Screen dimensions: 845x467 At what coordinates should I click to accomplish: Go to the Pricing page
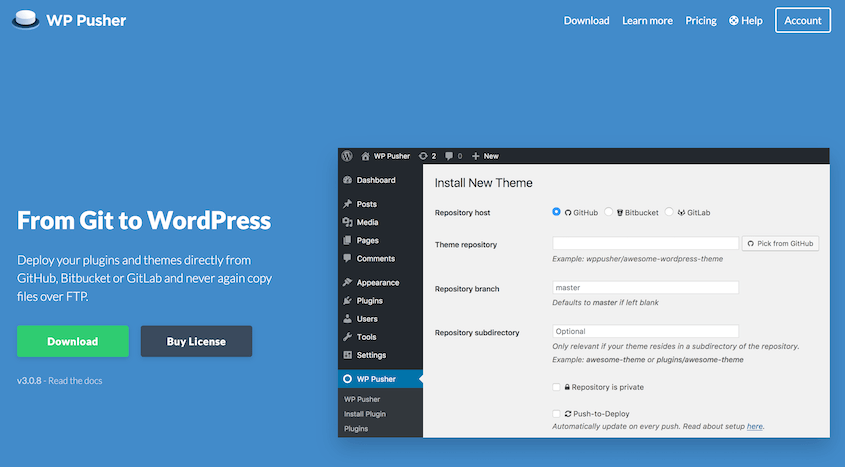[701, 20]
